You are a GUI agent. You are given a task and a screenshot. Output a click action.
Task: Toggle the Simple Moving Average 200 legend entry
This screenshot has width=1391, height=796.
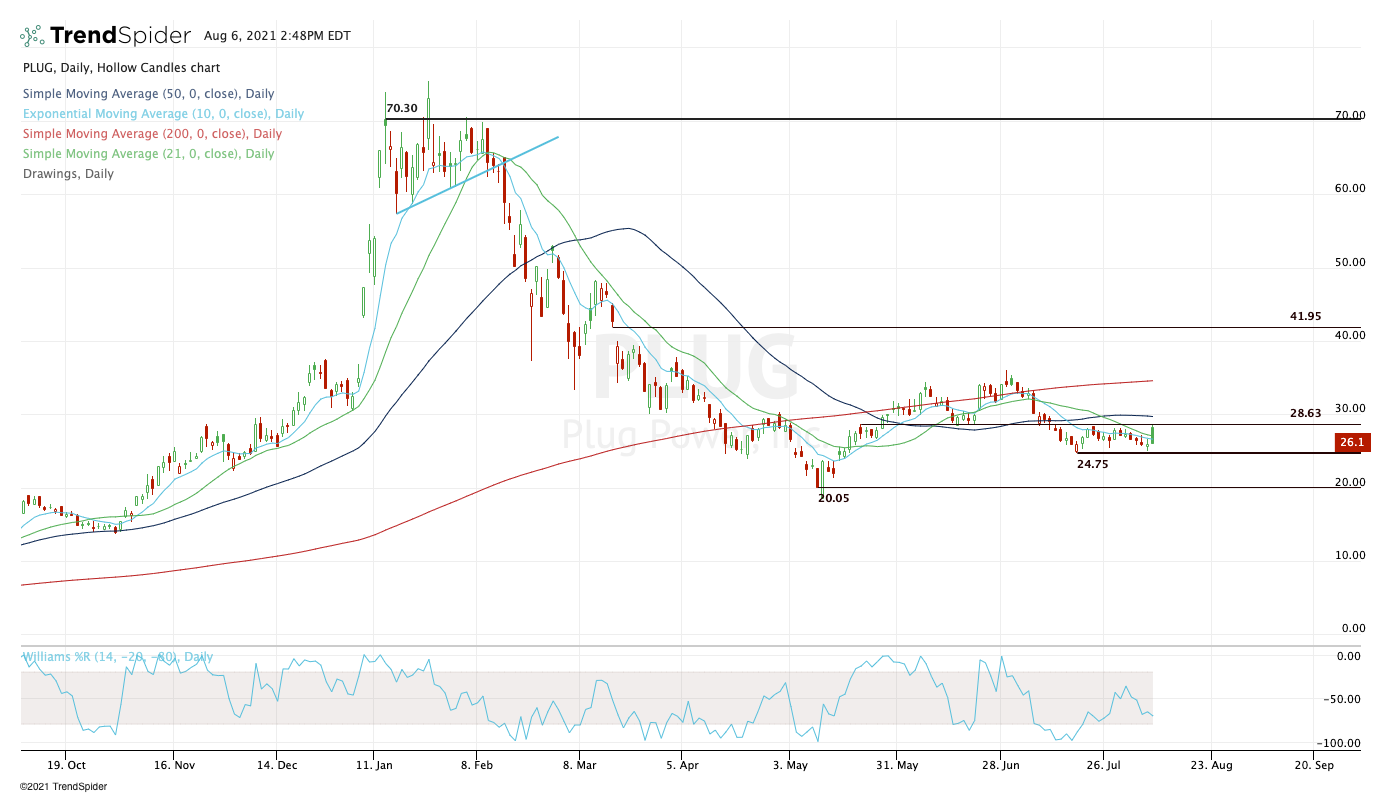point(152,134)
